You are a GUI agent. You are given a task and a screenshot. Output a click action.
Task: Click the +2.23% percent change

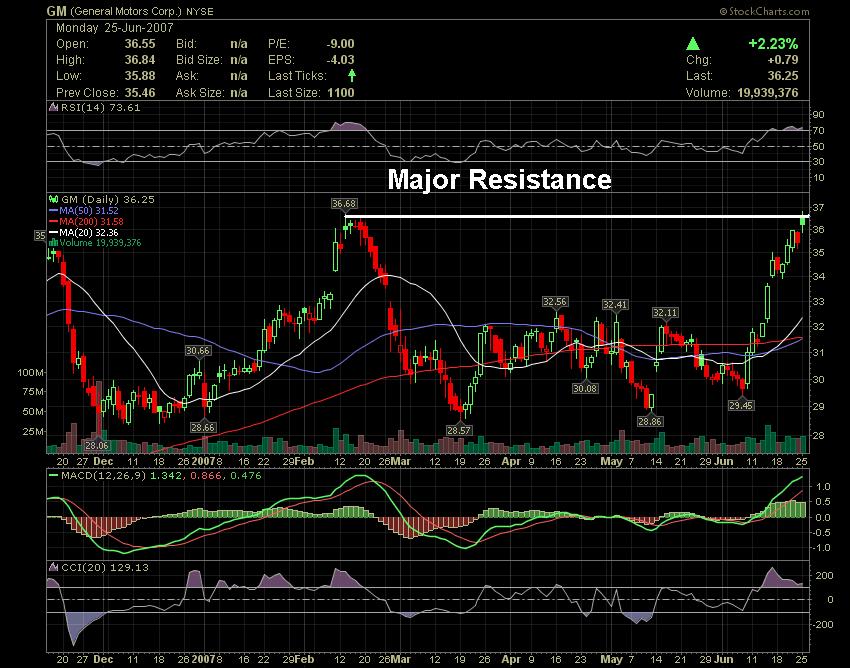coord(773,43)
